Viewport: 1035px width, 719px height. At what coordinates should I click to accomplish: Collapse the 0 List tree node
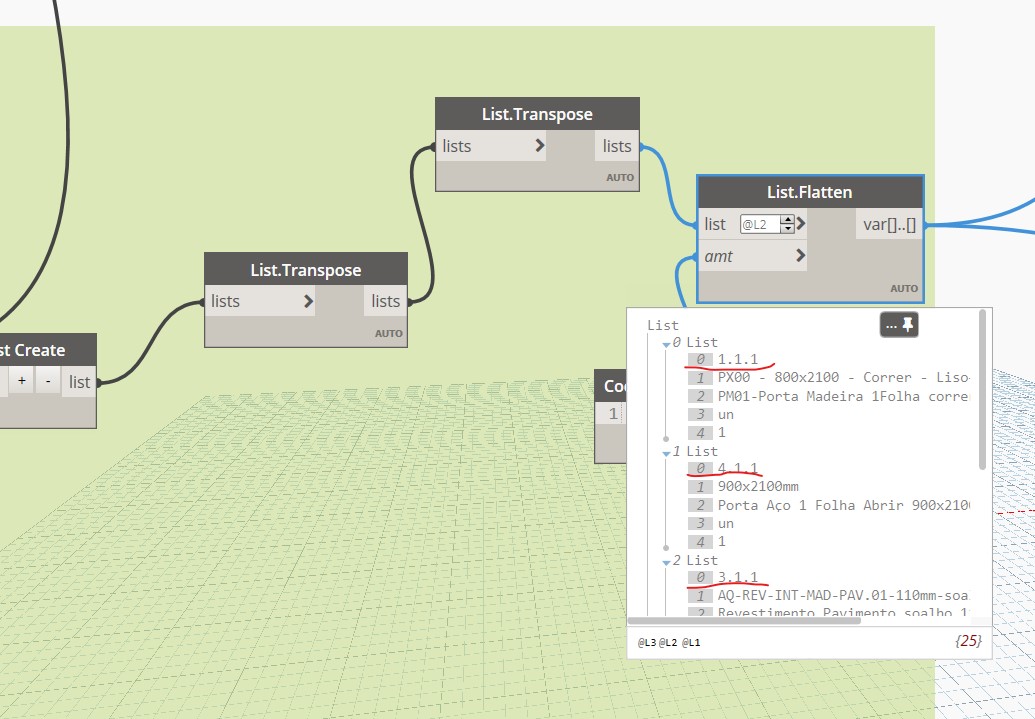667,344
